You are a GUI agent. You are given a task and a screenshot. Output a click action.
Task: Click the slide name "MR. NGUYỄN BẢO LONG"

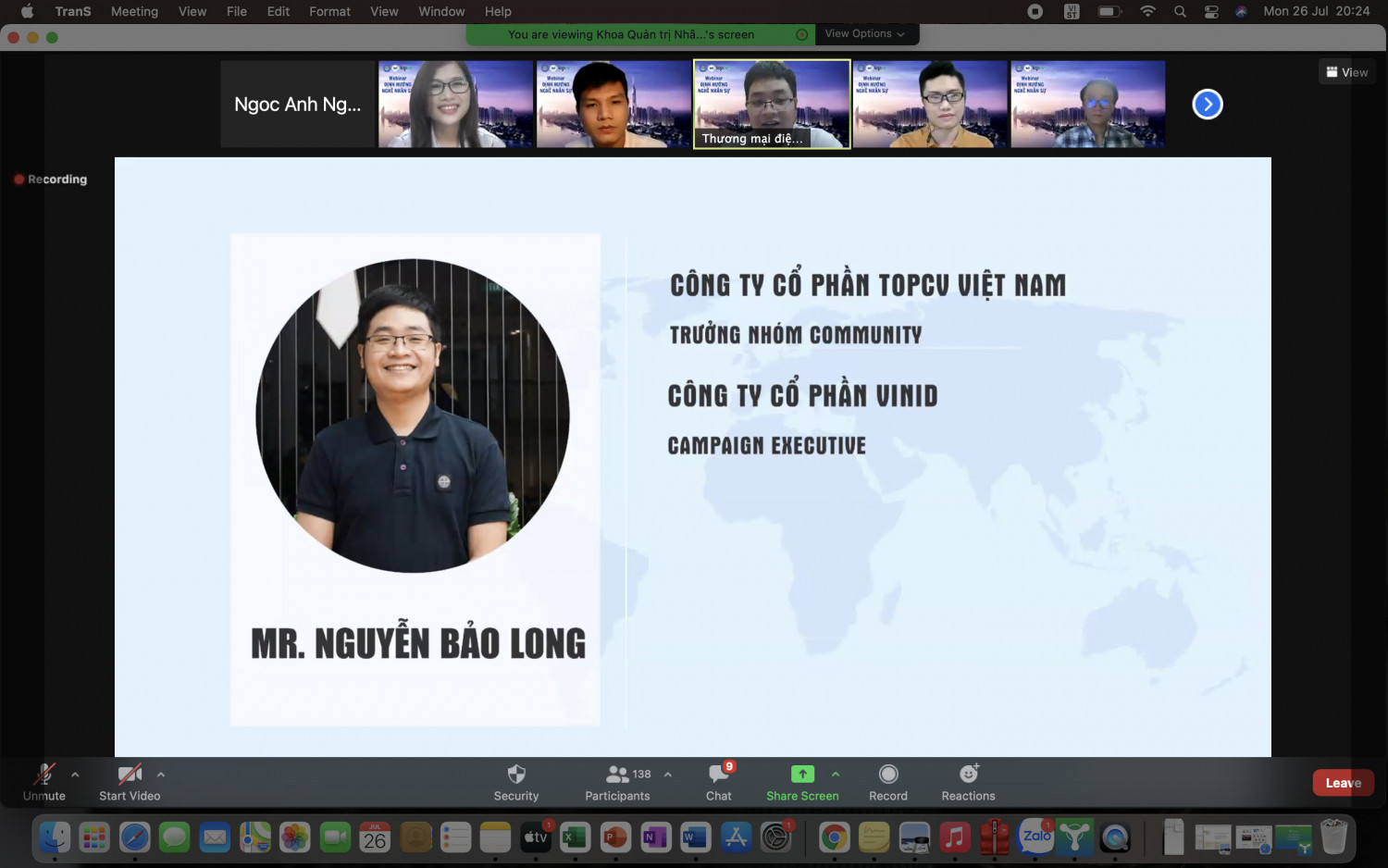[x=418, y=641]
